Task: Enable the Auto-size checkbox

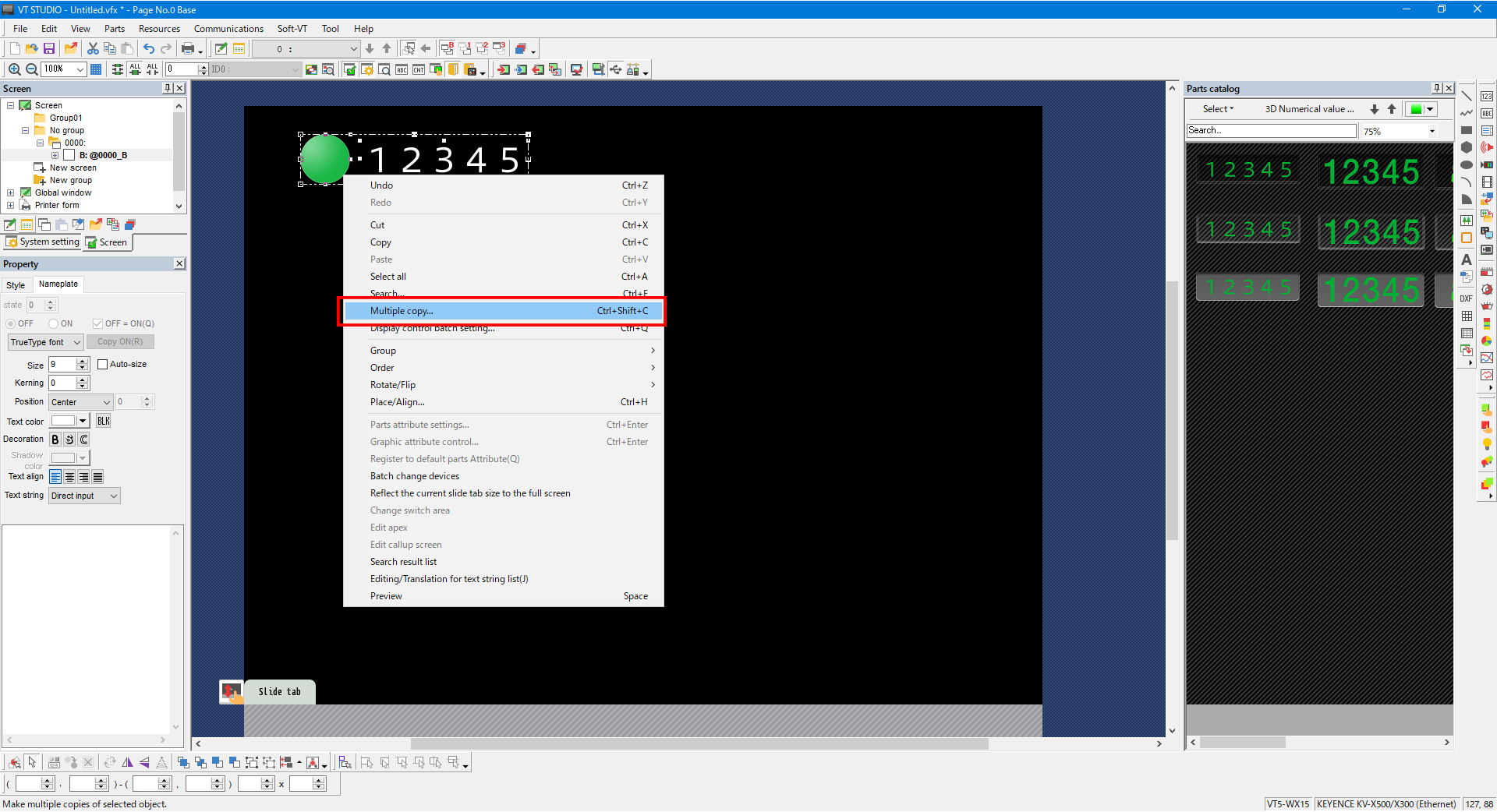Action: coord(103,364)
